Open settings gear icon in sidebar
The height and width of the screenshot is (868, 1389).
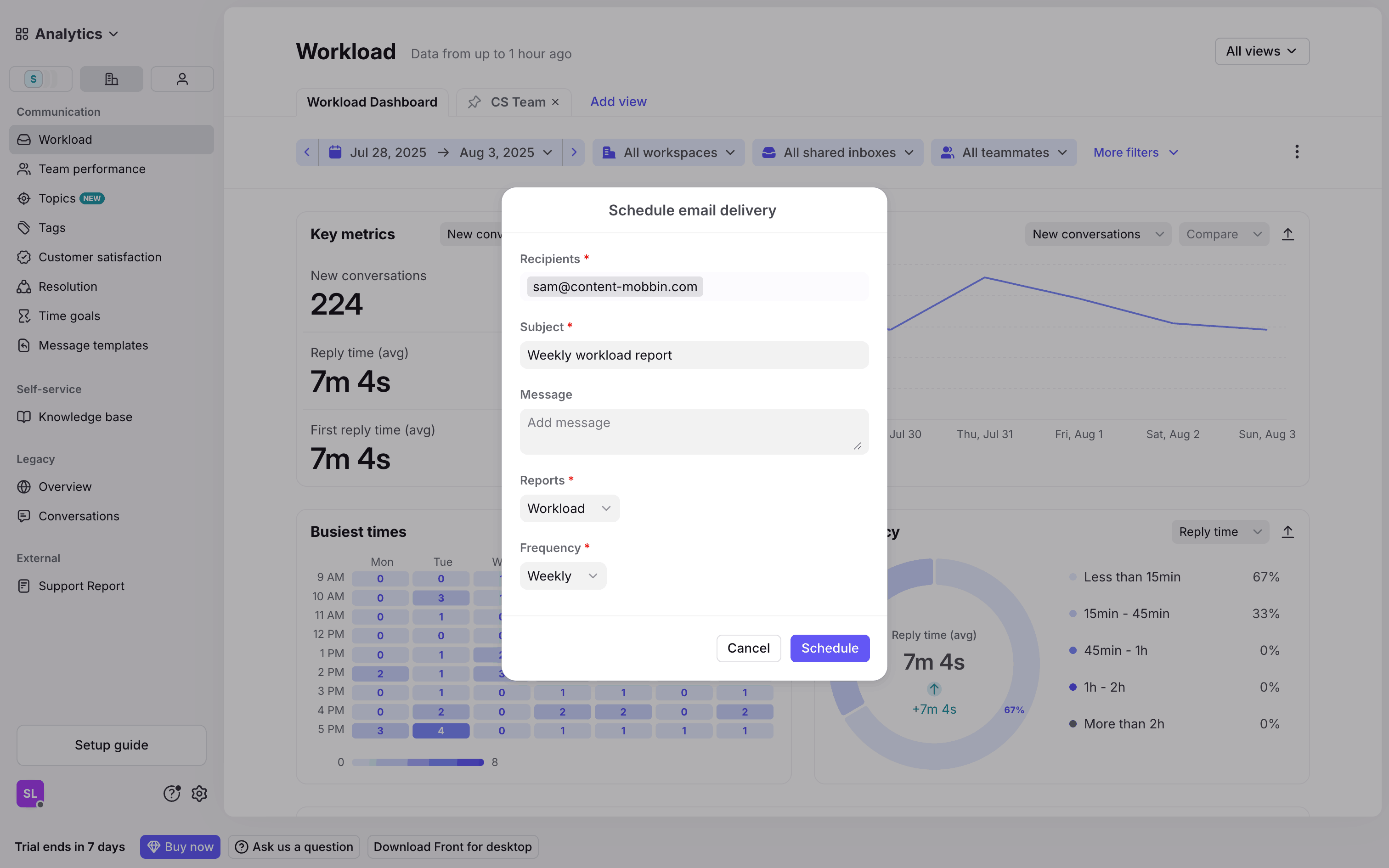click(x=199, y=794)
